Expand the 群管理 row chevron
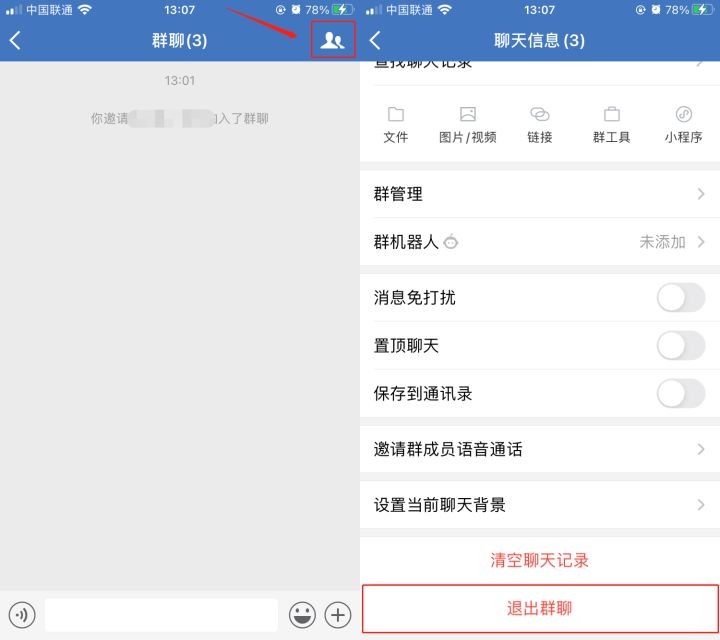The width and height of the screenshot is (720, 640). [x=701, y=194]
